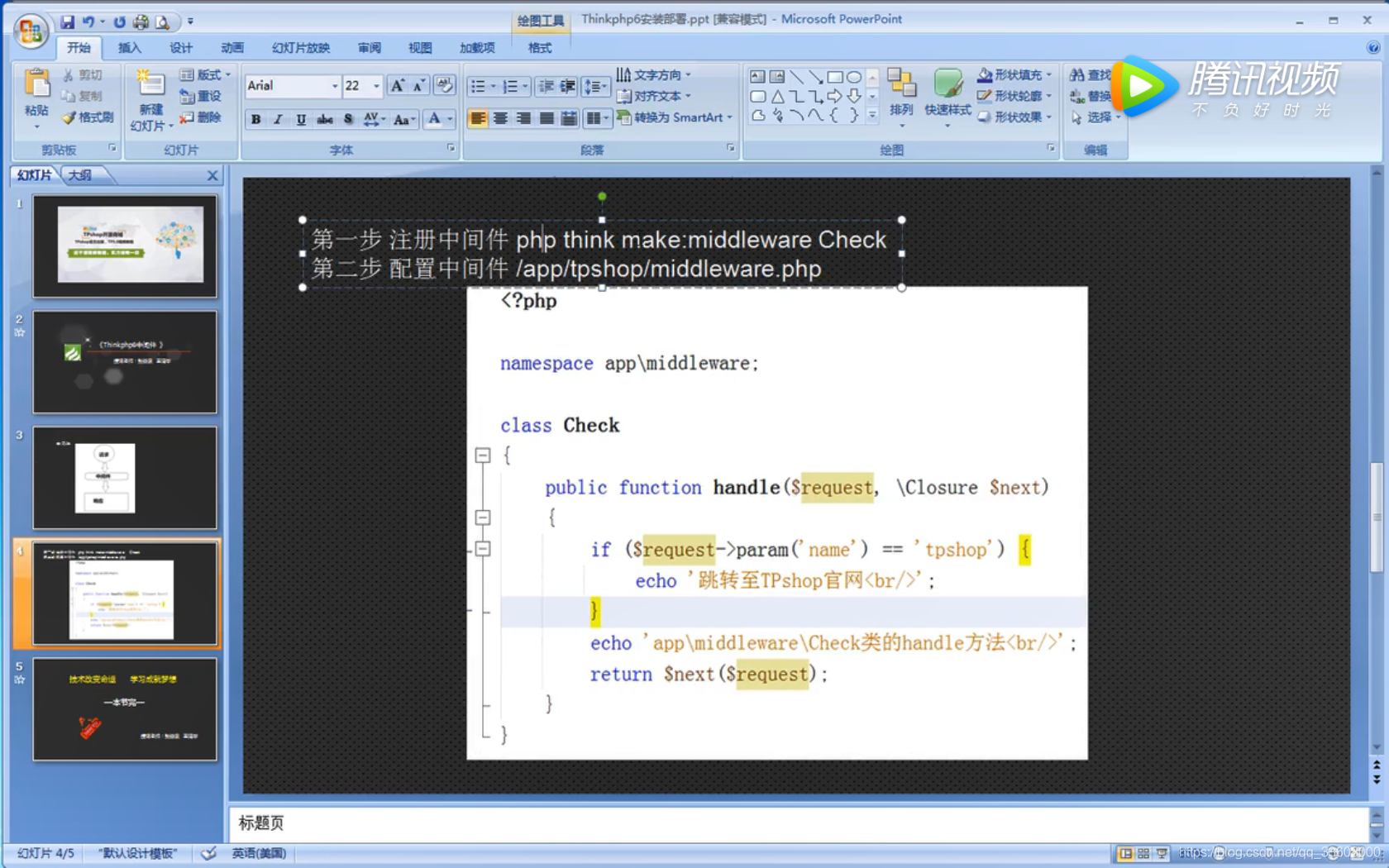Center align the text
The image size is (1389, 868).
500,118
